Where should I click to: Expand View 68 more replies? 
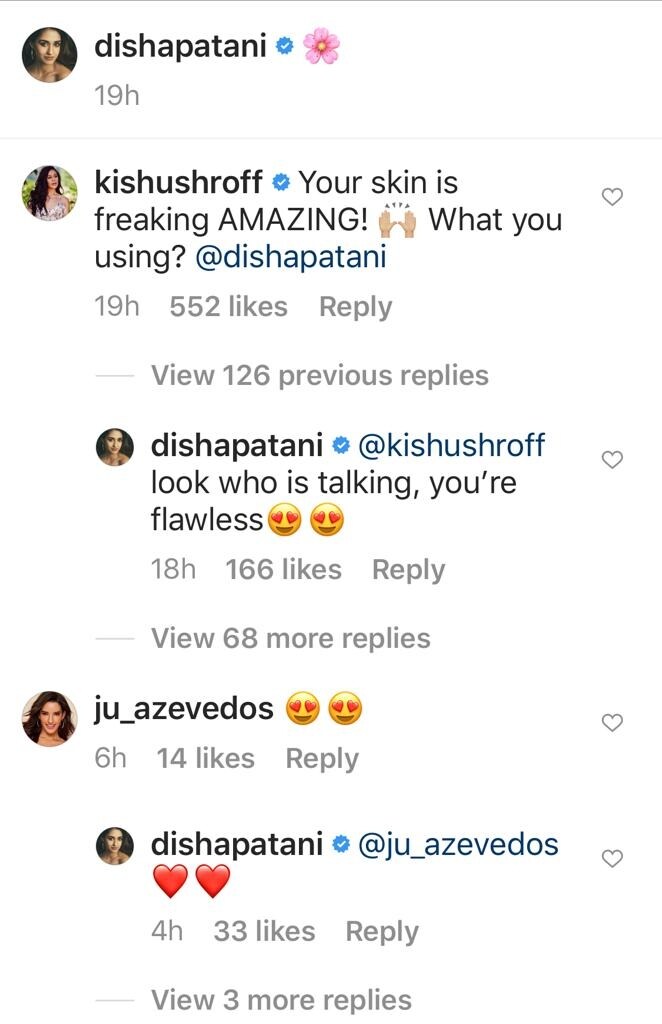[x=291, y=638]
